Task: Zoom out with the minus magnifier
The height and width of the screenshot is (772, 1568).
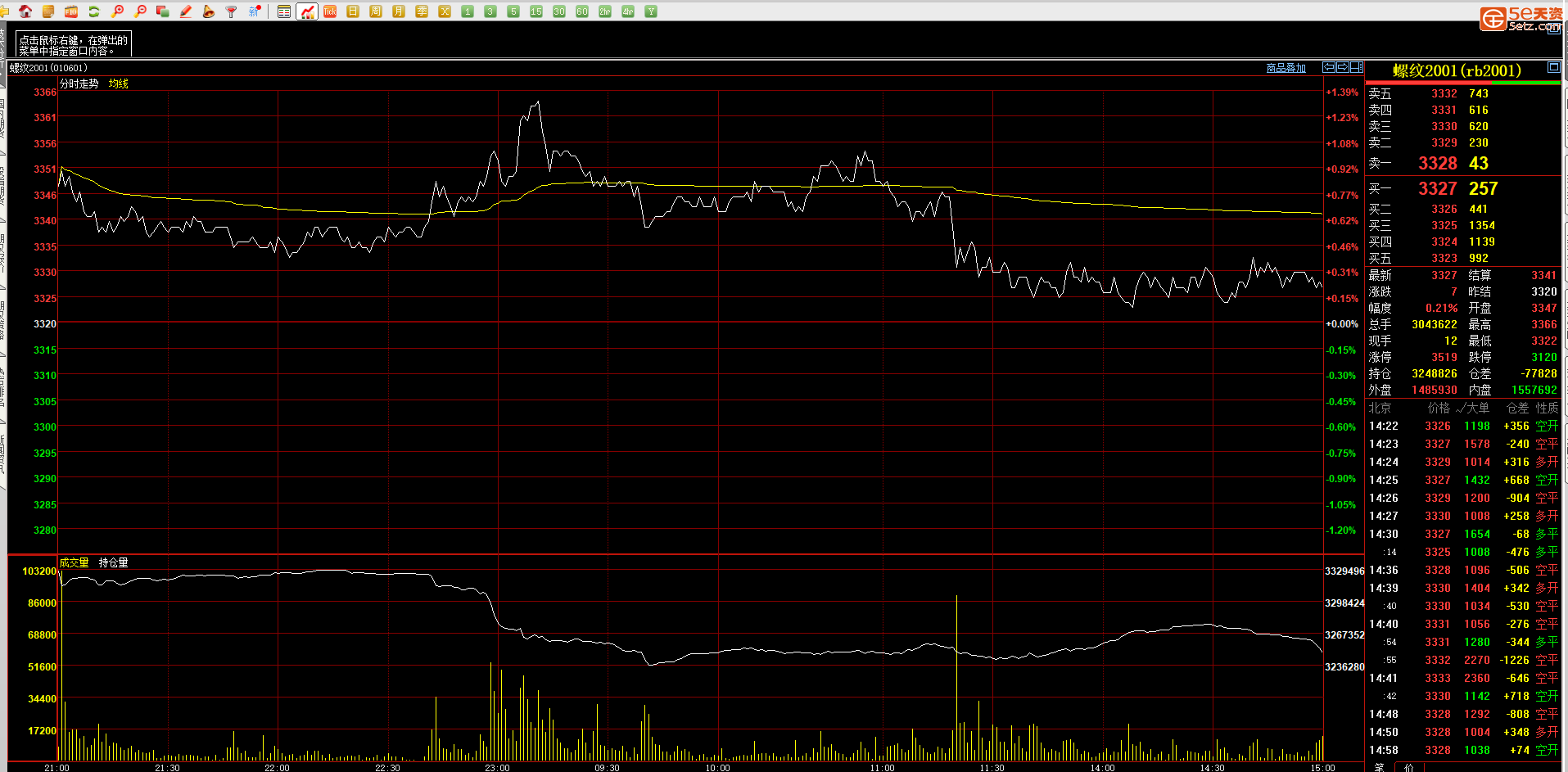Action: tap(140, 11)
